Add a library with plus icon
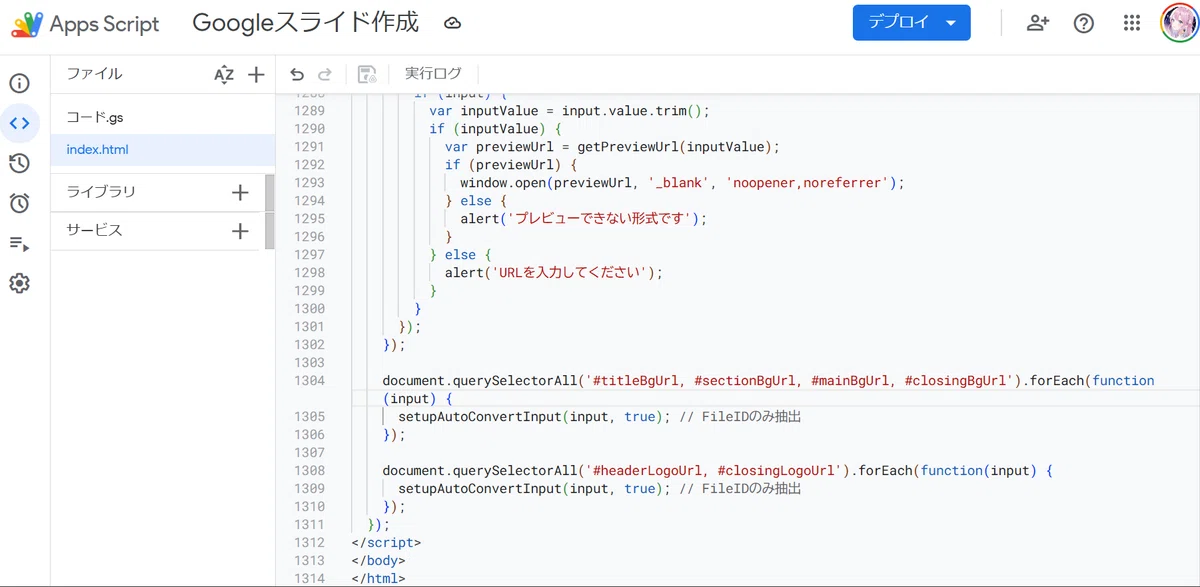 240,193
